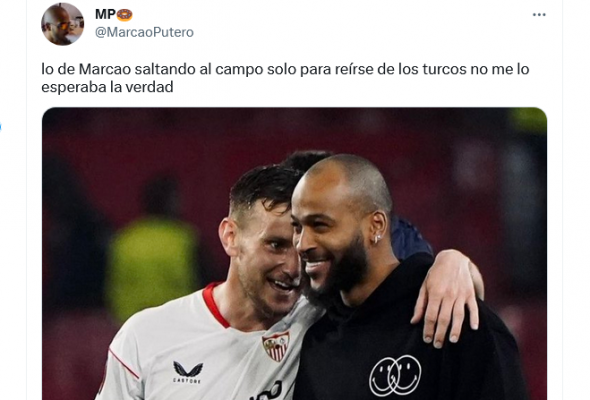Click the double smiley logo on hoodie
This screenshot has width=590, height=400.
395,376
